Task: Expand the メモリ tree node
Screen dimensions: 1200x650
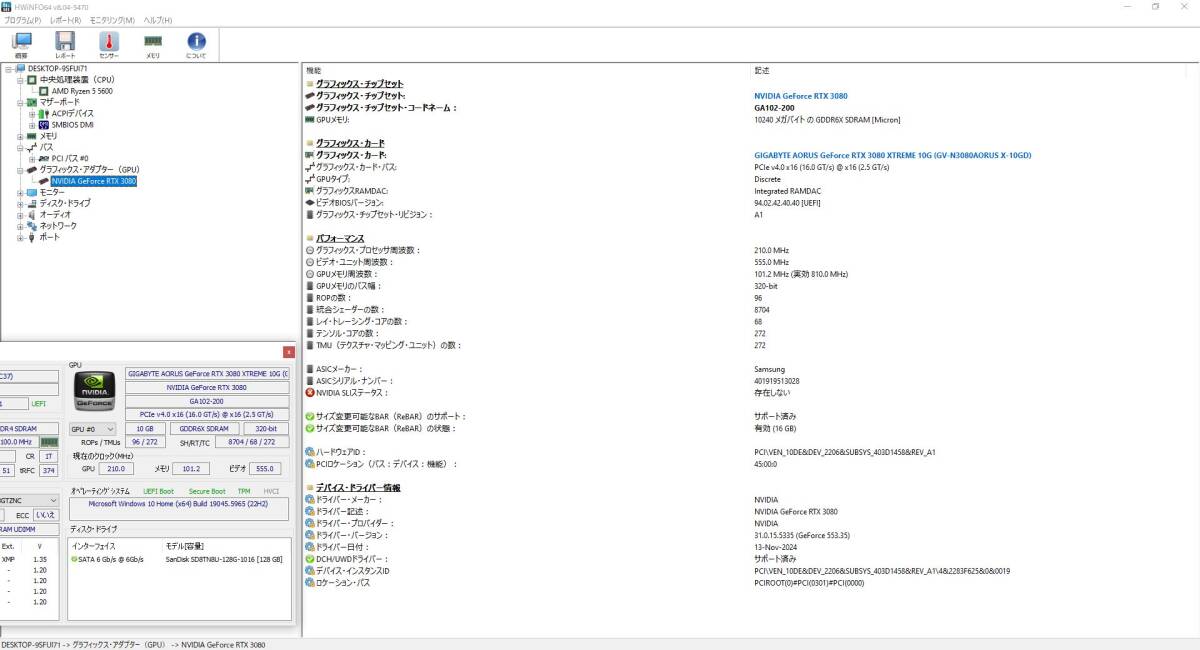Action: [20, 136]
